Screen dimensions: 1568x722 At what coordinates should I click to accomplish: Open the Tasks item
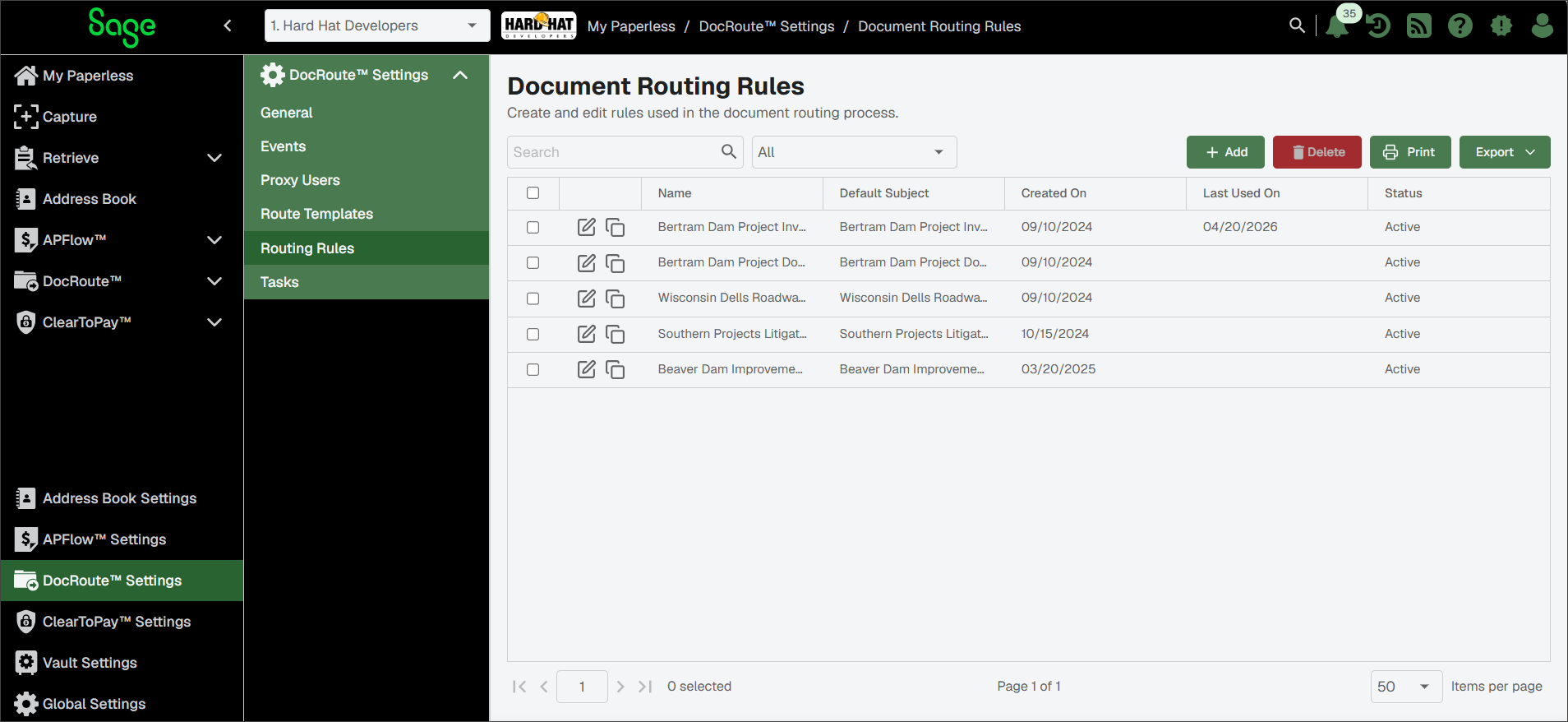point(367,282)
